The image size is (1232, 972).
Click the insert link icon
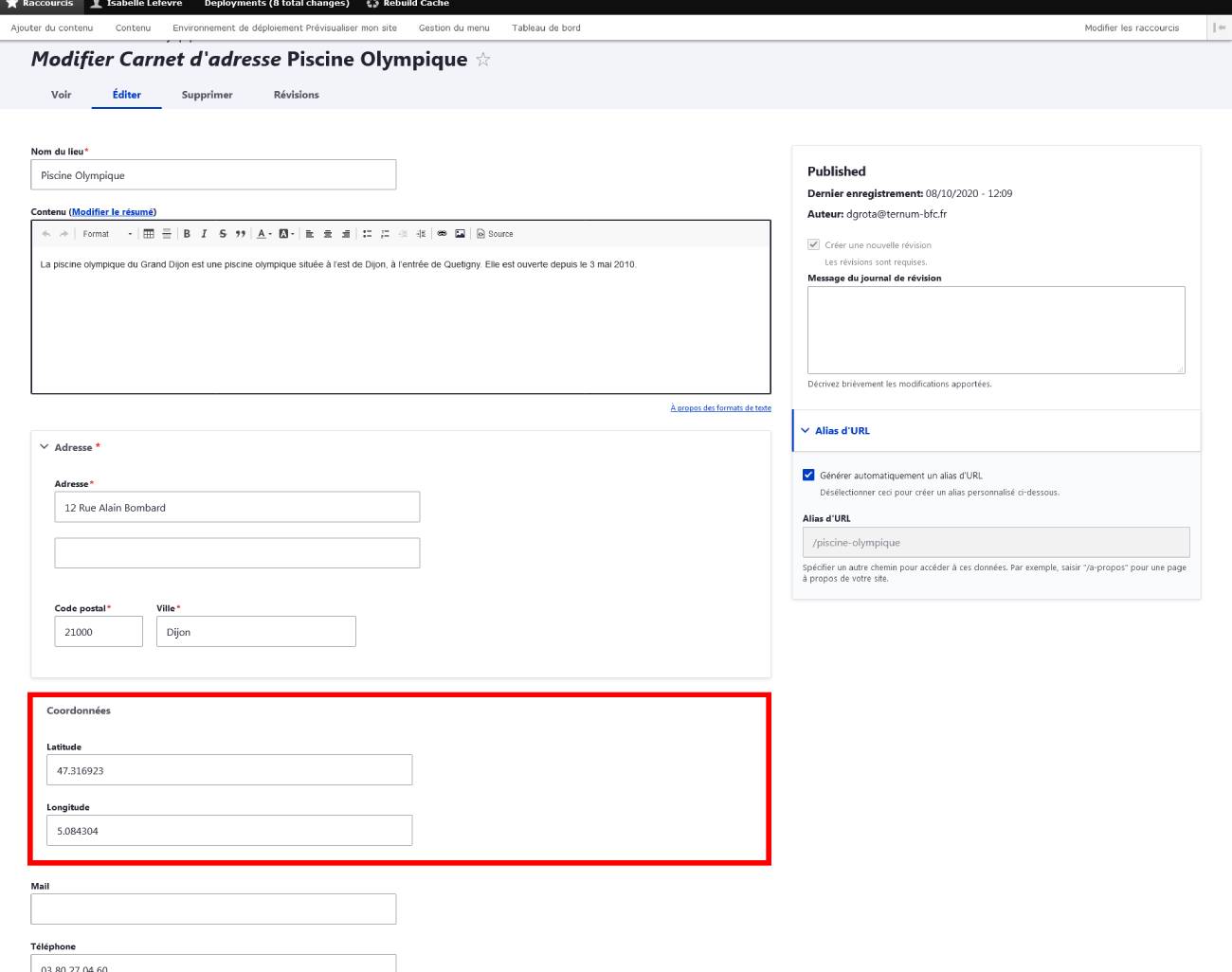pyautogui.click(x=442, y=234)
